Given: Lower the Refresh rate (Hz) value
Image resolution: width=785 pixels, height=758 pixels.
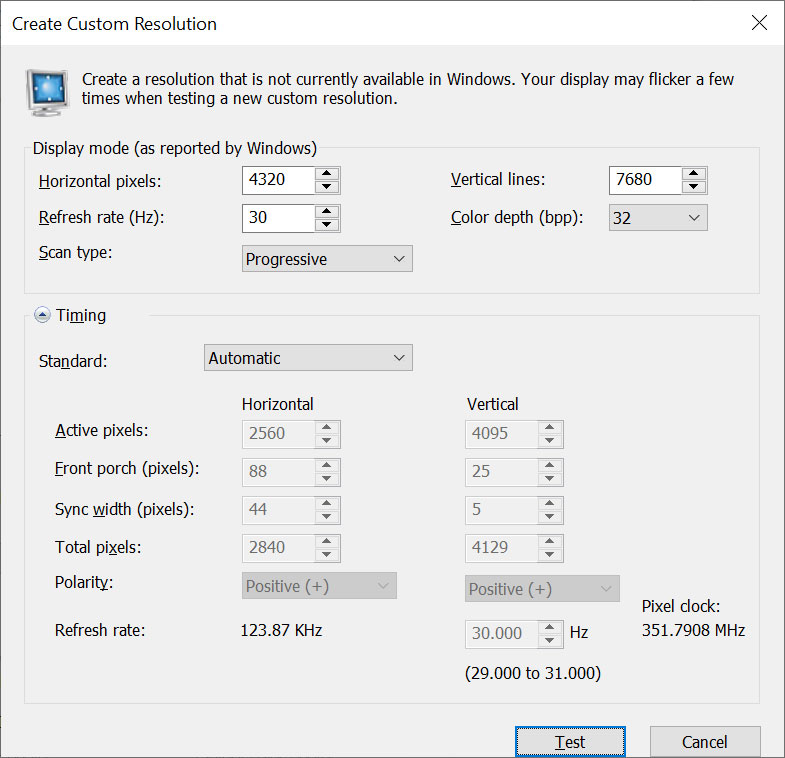Looking at the screenshot, I should tap(328, 225).
